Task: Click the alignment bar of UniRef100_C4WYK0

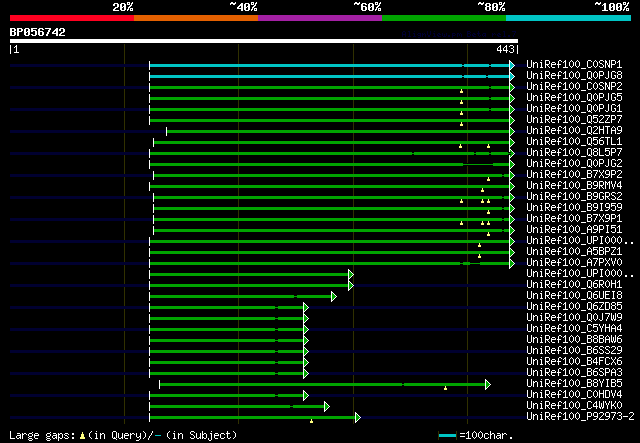Action: pos(237,407)
